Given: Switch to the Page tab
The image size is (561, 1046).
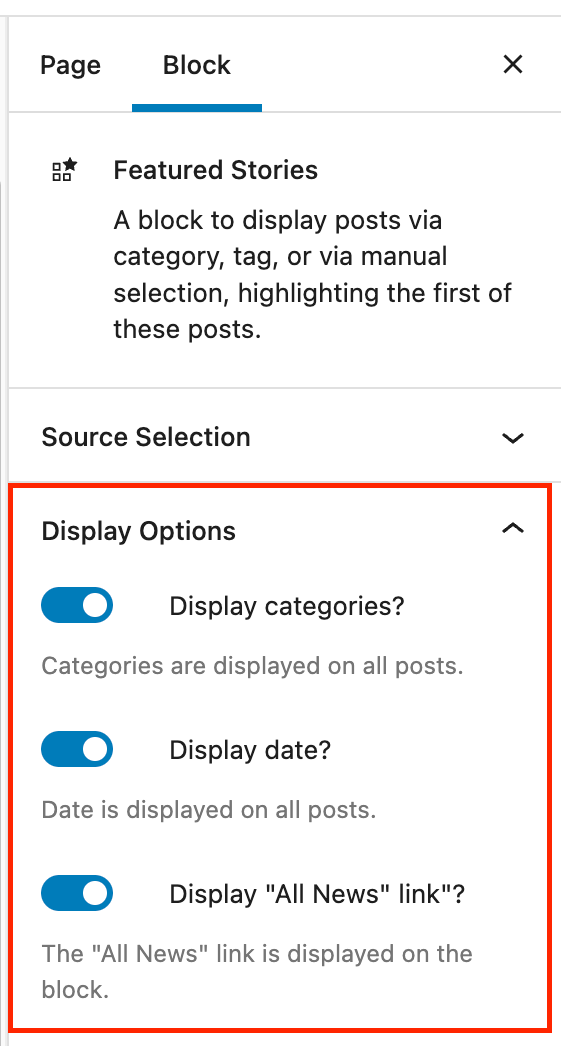Looking at the screenshot, I should pos(71,65).
